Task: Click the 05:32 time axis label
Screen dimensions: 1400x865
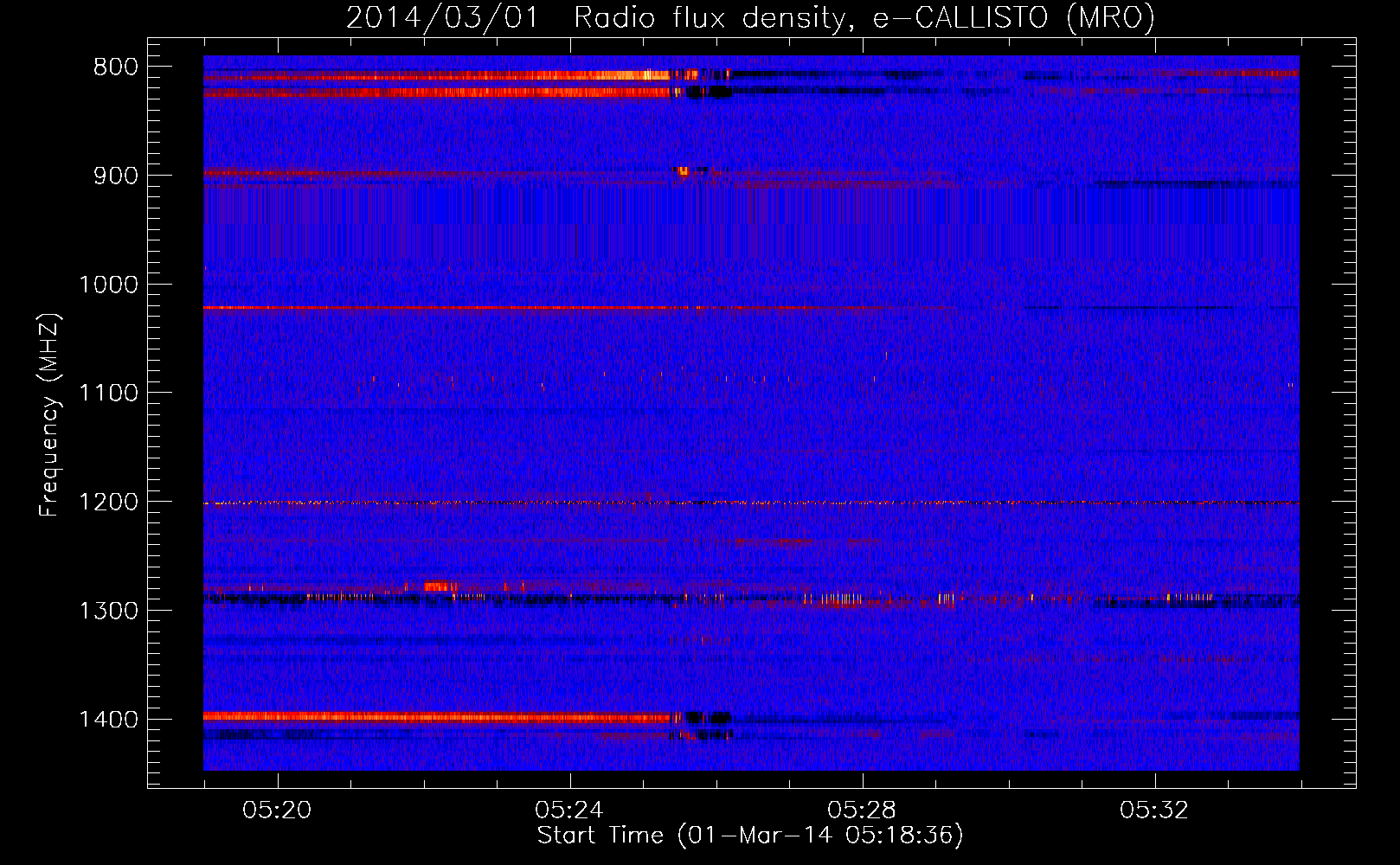Action: pos(1154,811)
